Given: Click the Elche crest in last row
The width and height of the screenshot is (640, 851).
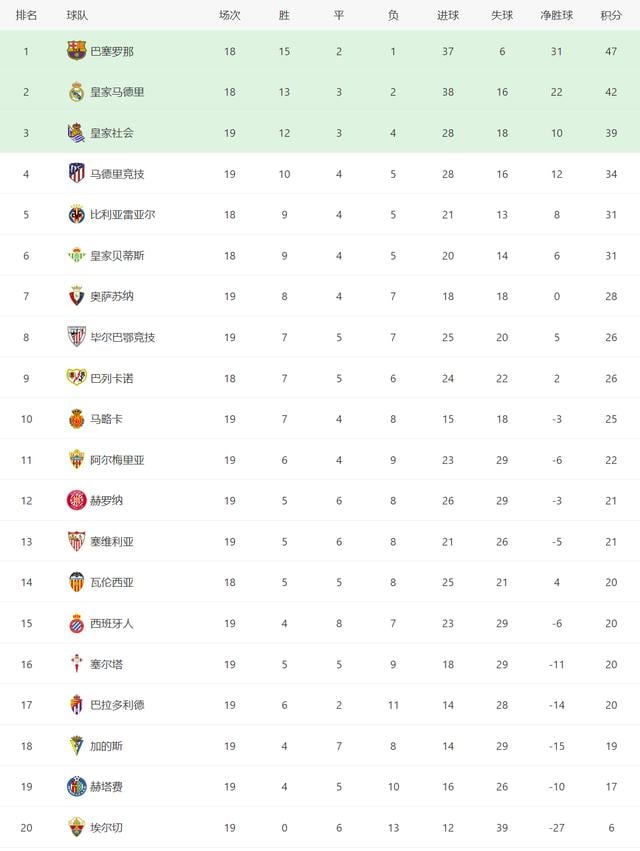Looking at the screenshot, I should click(x=76, y=827).
